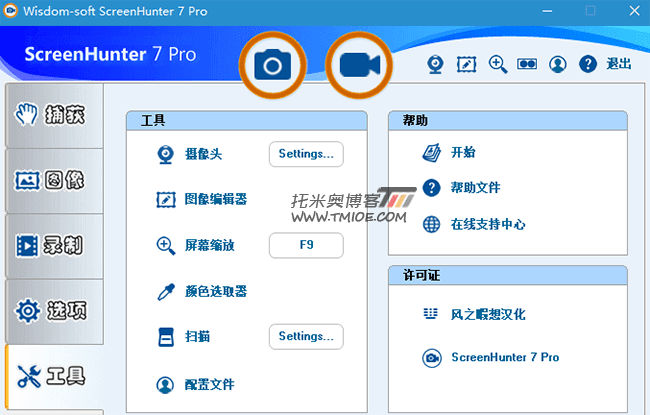Click the help question mark in header
Viewport: 650px width, 415px height.
click(588, 64)
